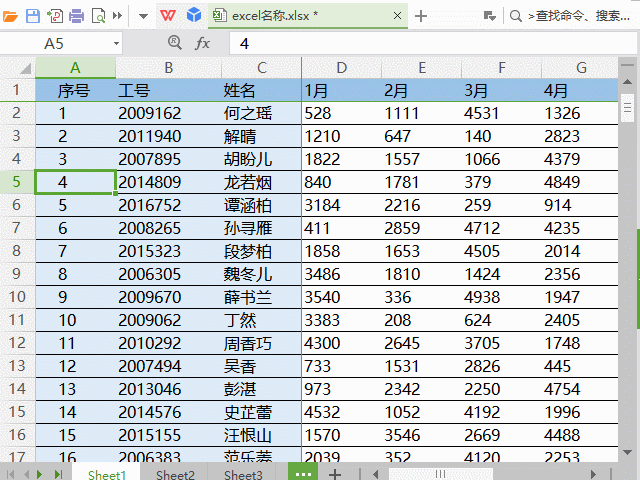Show more quick access toolbar items
This screenshot has height=480, width=640.
[x=118, y=16]
